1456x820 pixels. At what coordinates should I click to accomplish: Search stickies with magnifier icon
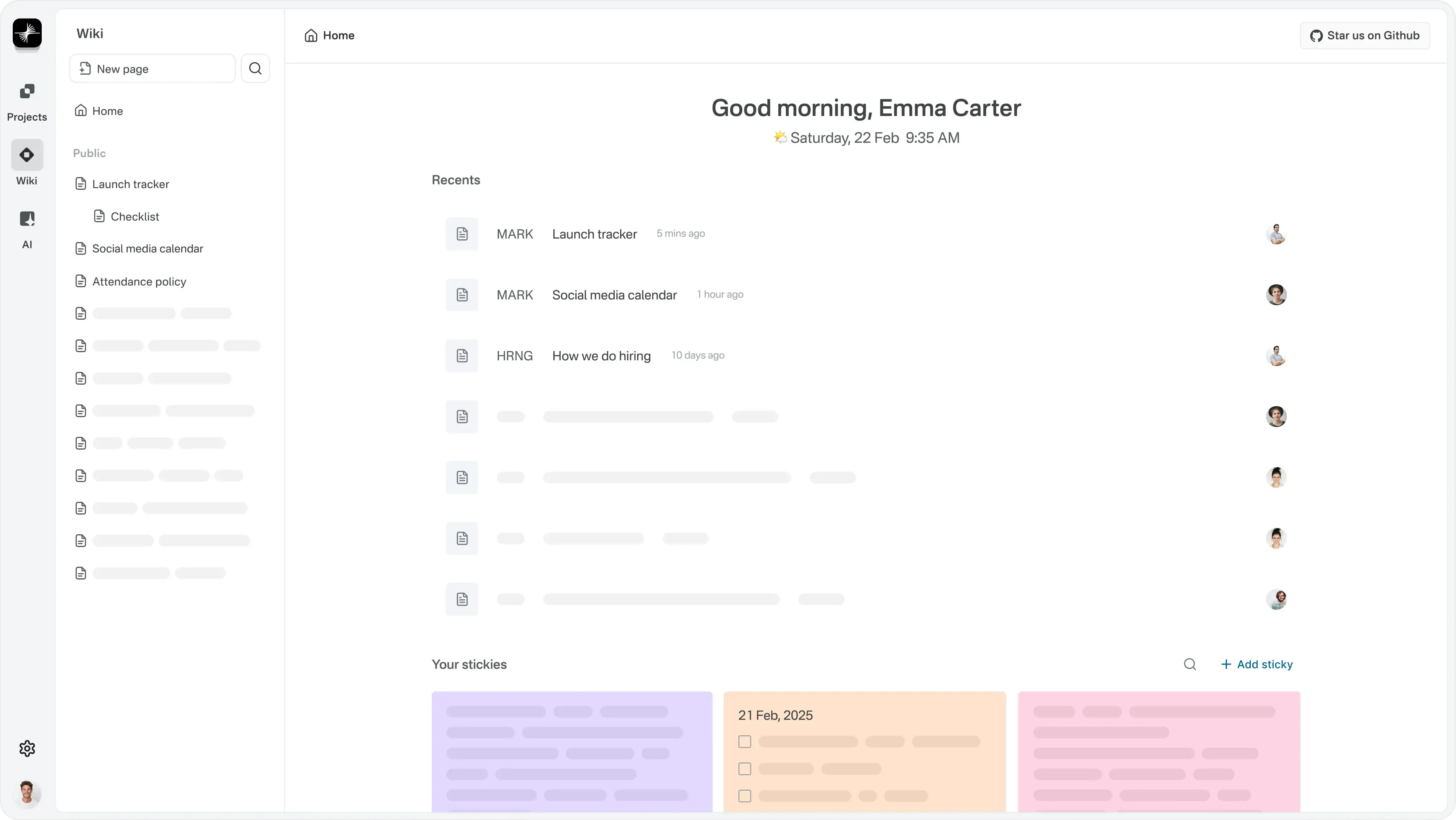pyautogui.click(x=1189, y=664)
